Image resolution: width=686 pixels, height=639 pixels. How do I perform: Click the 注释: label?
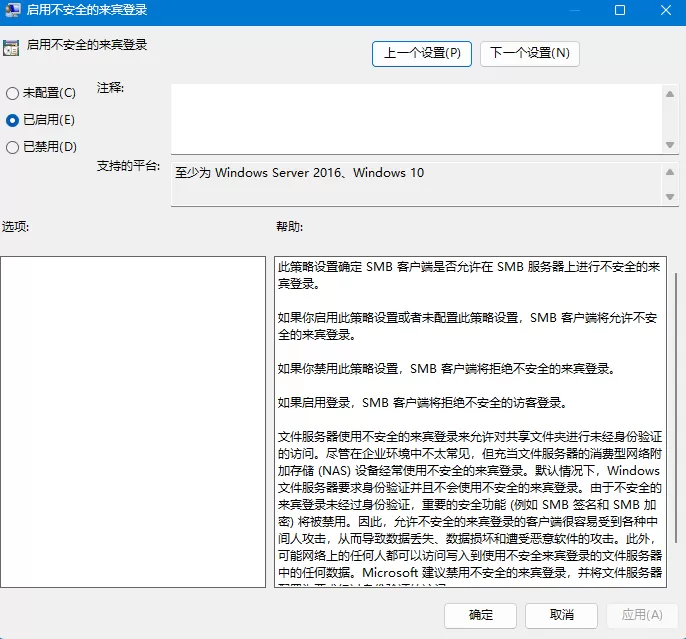[110, 88]
